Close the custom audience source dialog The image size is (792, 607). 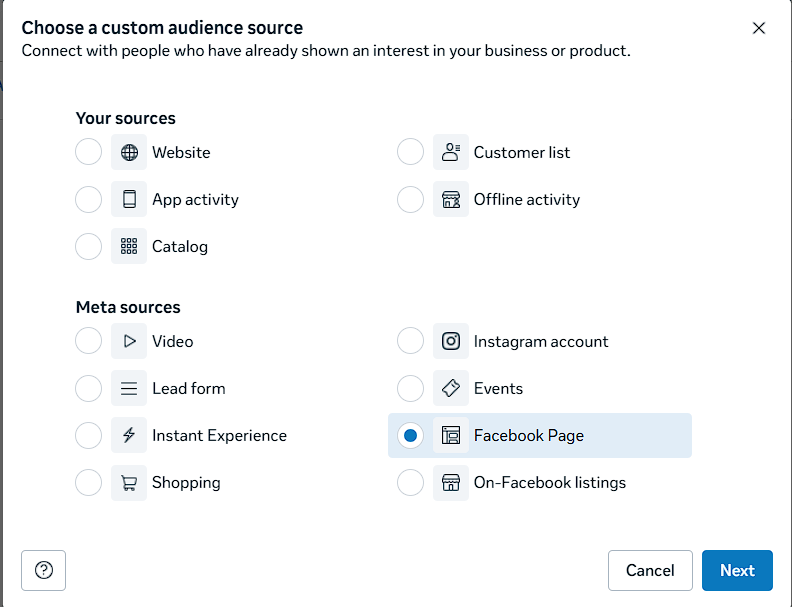click(x=759, y=28)
